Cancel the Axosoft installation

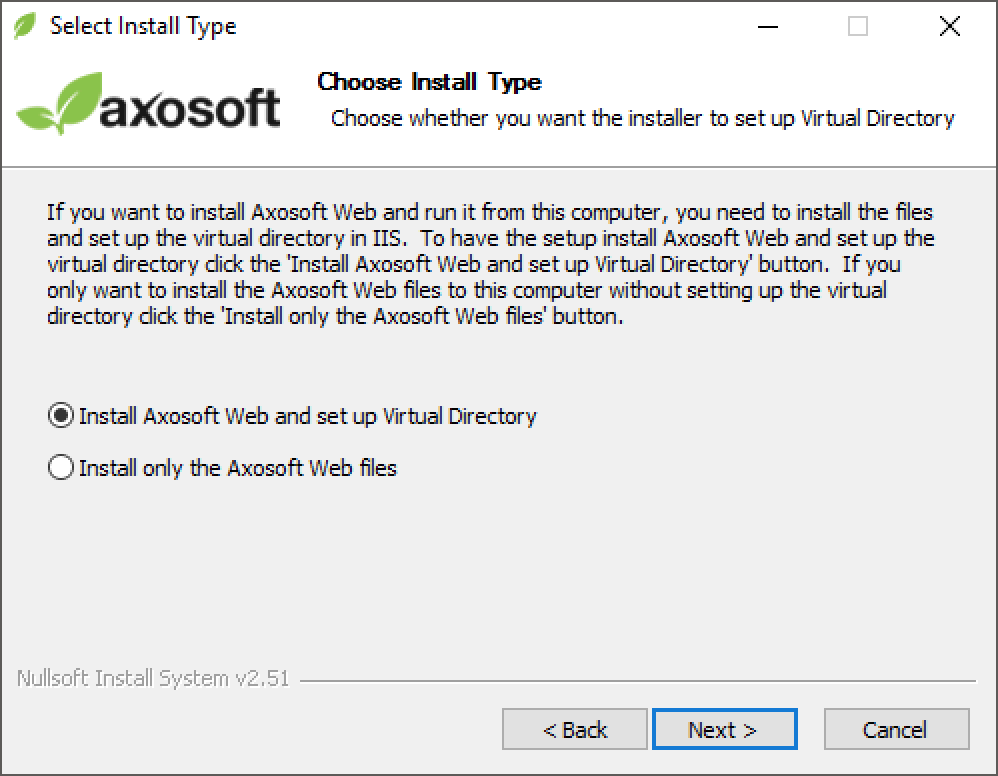(x=896, y=729)
